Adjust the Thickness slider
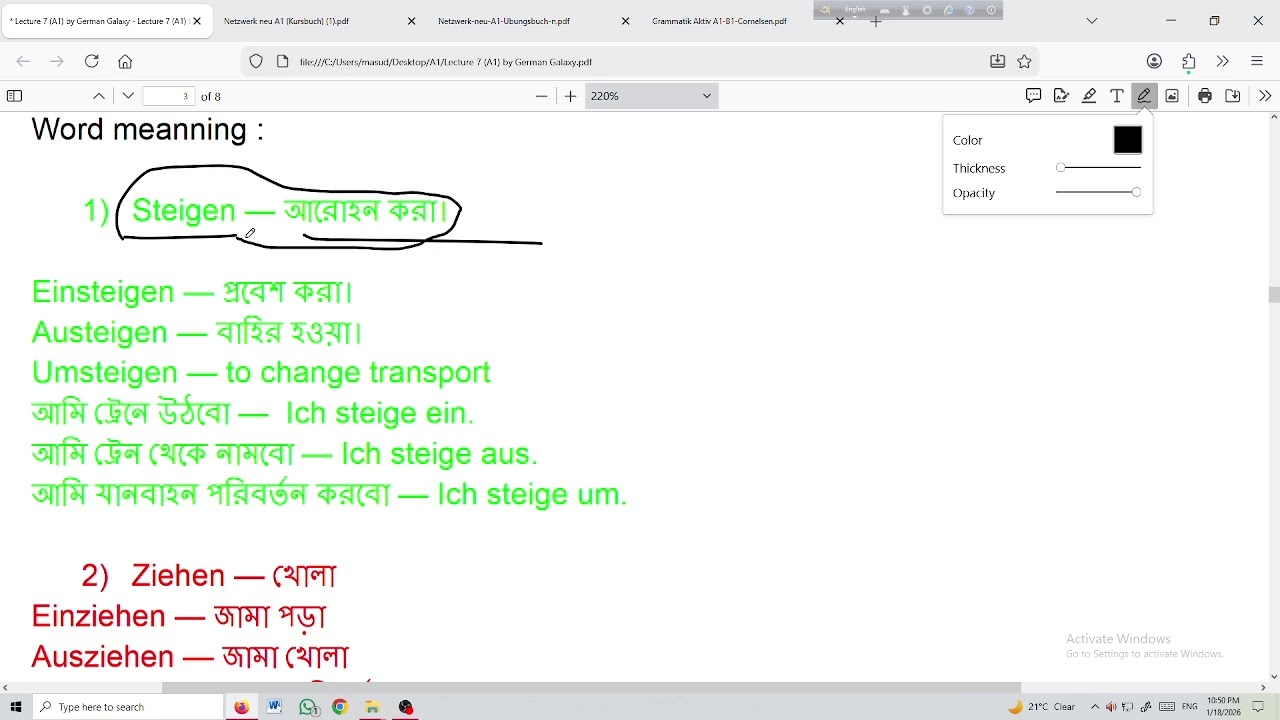Viewport: 1280px width, 720px height. click(1098, 168)
